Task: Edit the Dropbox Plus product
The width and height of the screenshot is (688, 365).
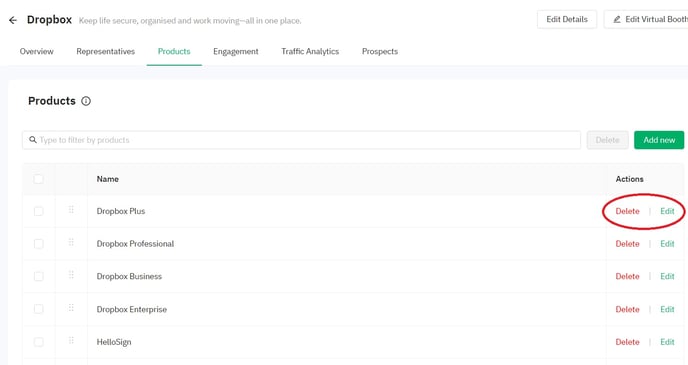Action: tap(667, 211)
